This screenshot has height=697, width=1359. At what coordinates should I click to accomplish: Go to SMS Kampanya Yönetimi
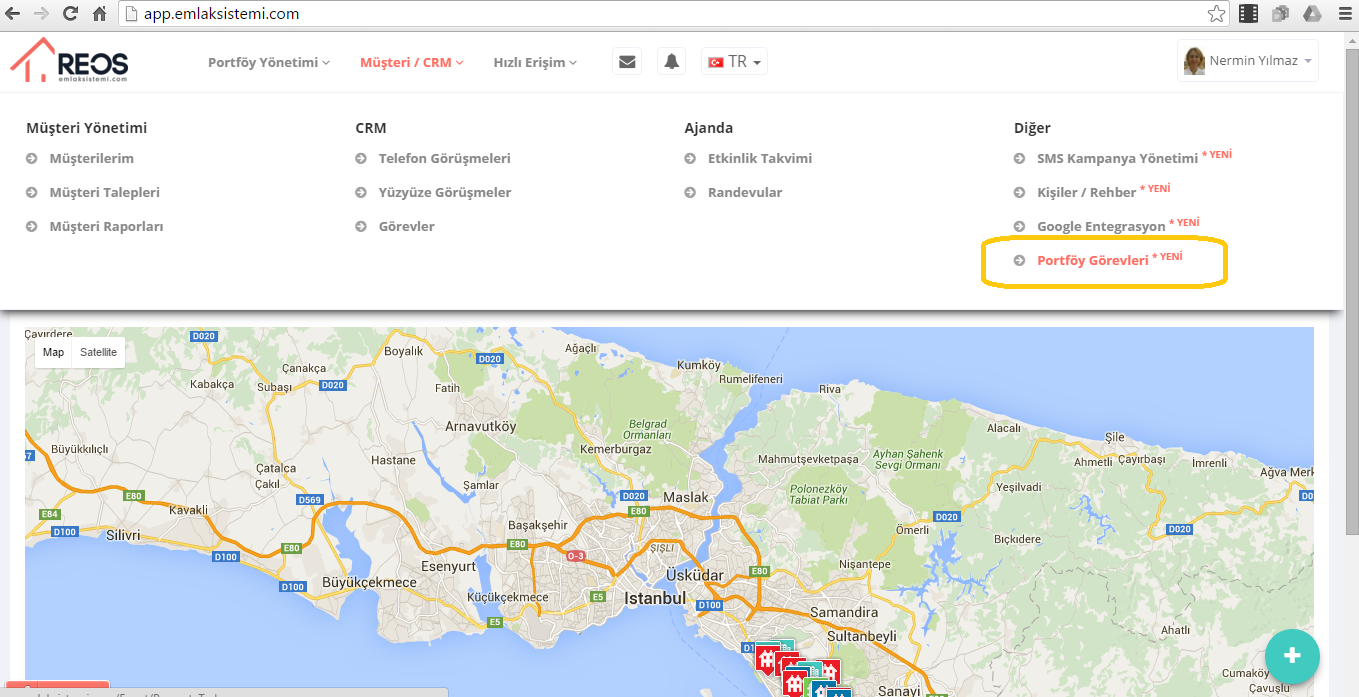[1116, 158]
